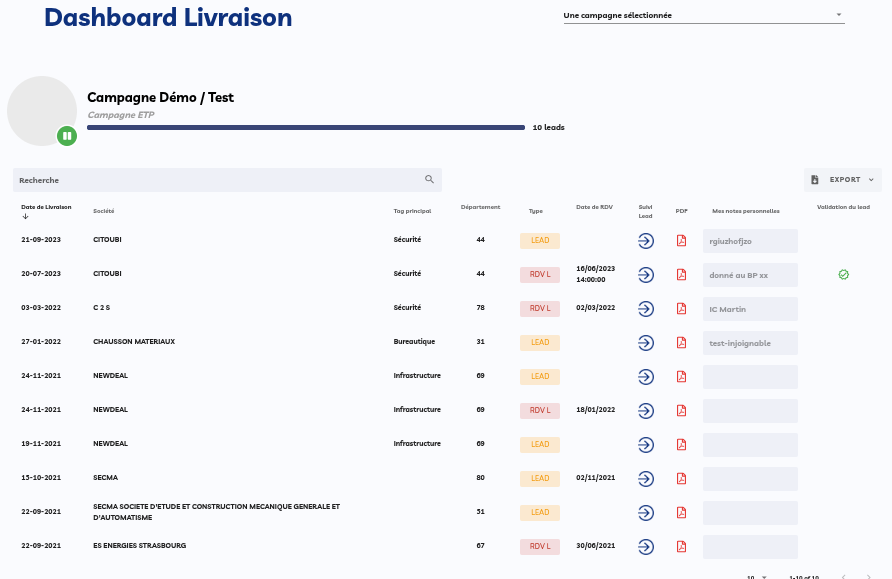The width and height of the screenshot is (892, 579).
Task: Open lead tracking arrow for 15-10-2021 SECMA
Action: 646,479
